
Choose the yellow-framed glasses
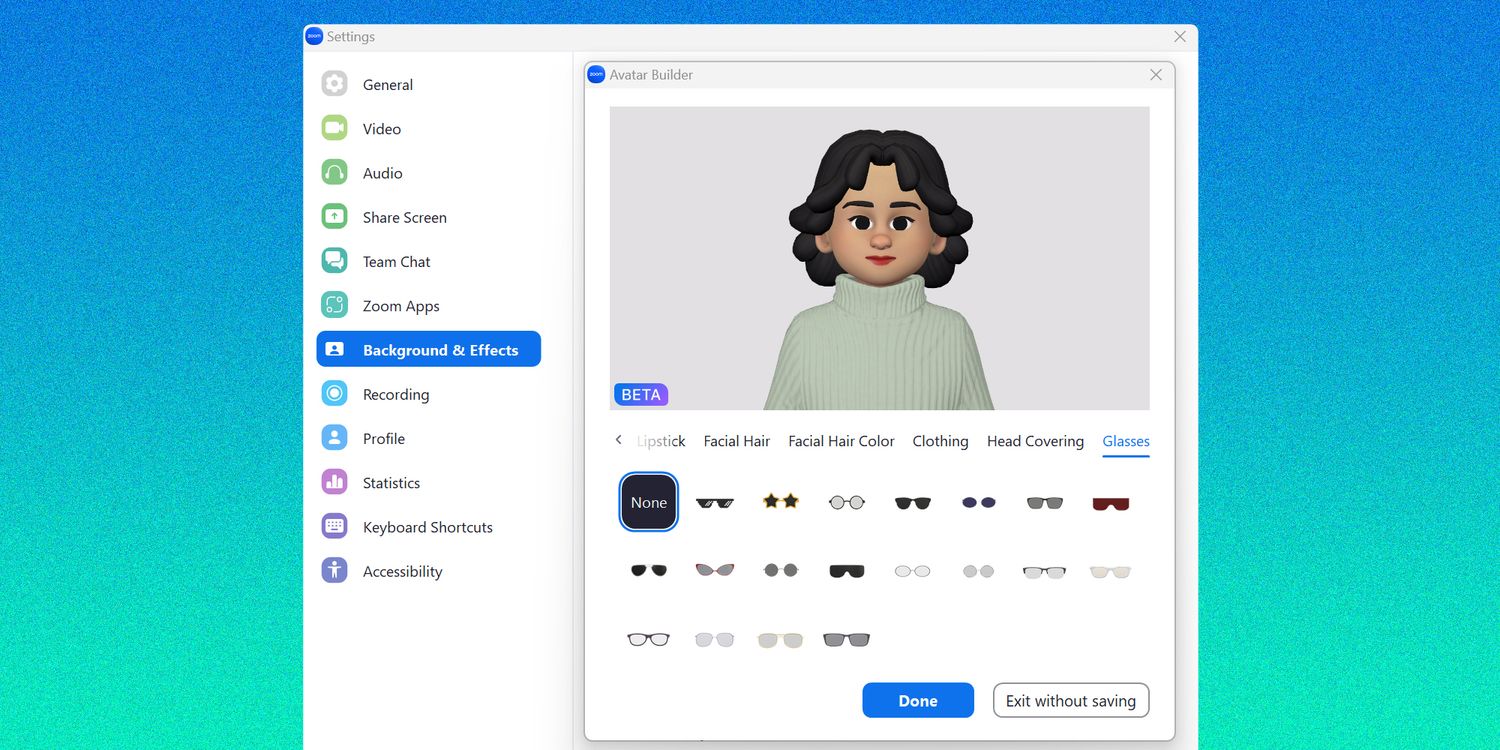point(780,639)
